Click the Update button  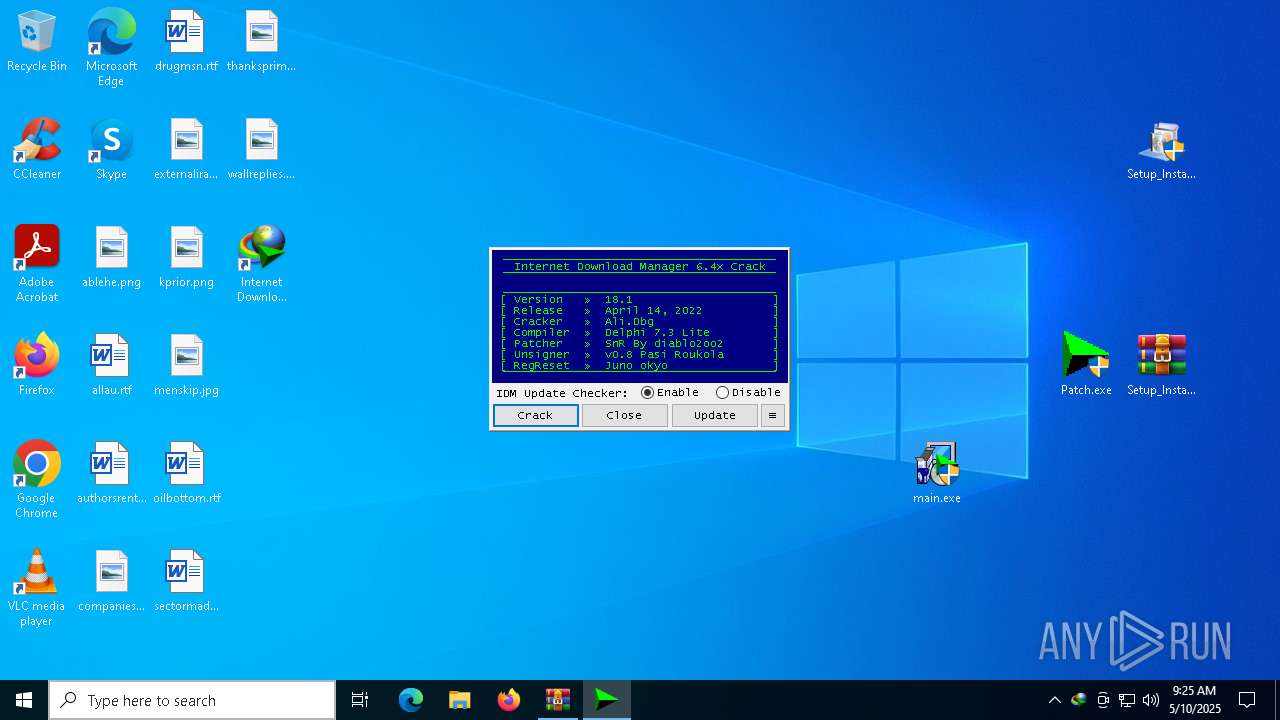coord(714,415)
